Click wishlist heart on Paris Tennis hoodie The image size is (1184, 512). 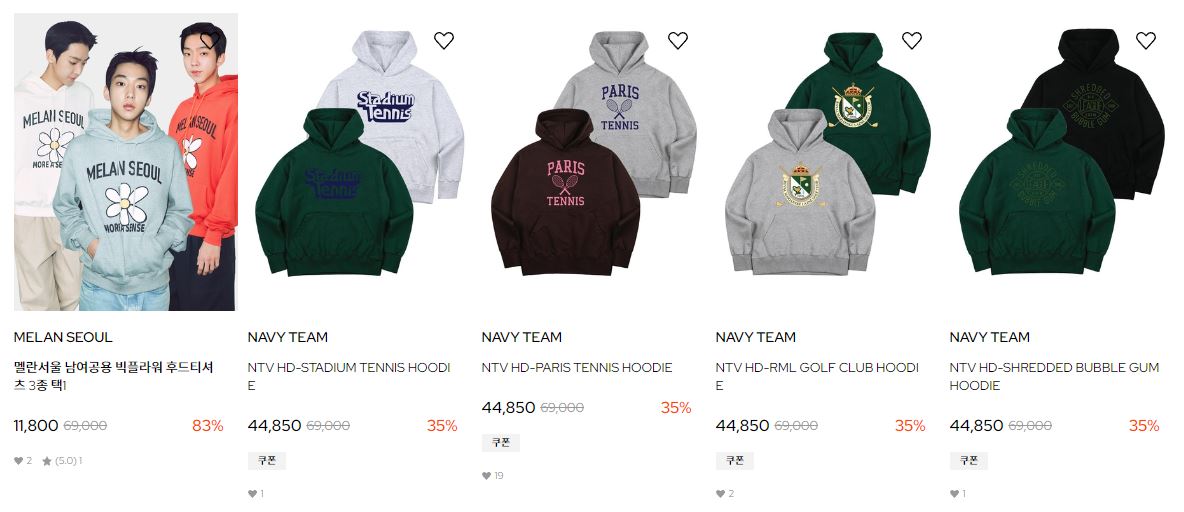click(x=678, y=41)
